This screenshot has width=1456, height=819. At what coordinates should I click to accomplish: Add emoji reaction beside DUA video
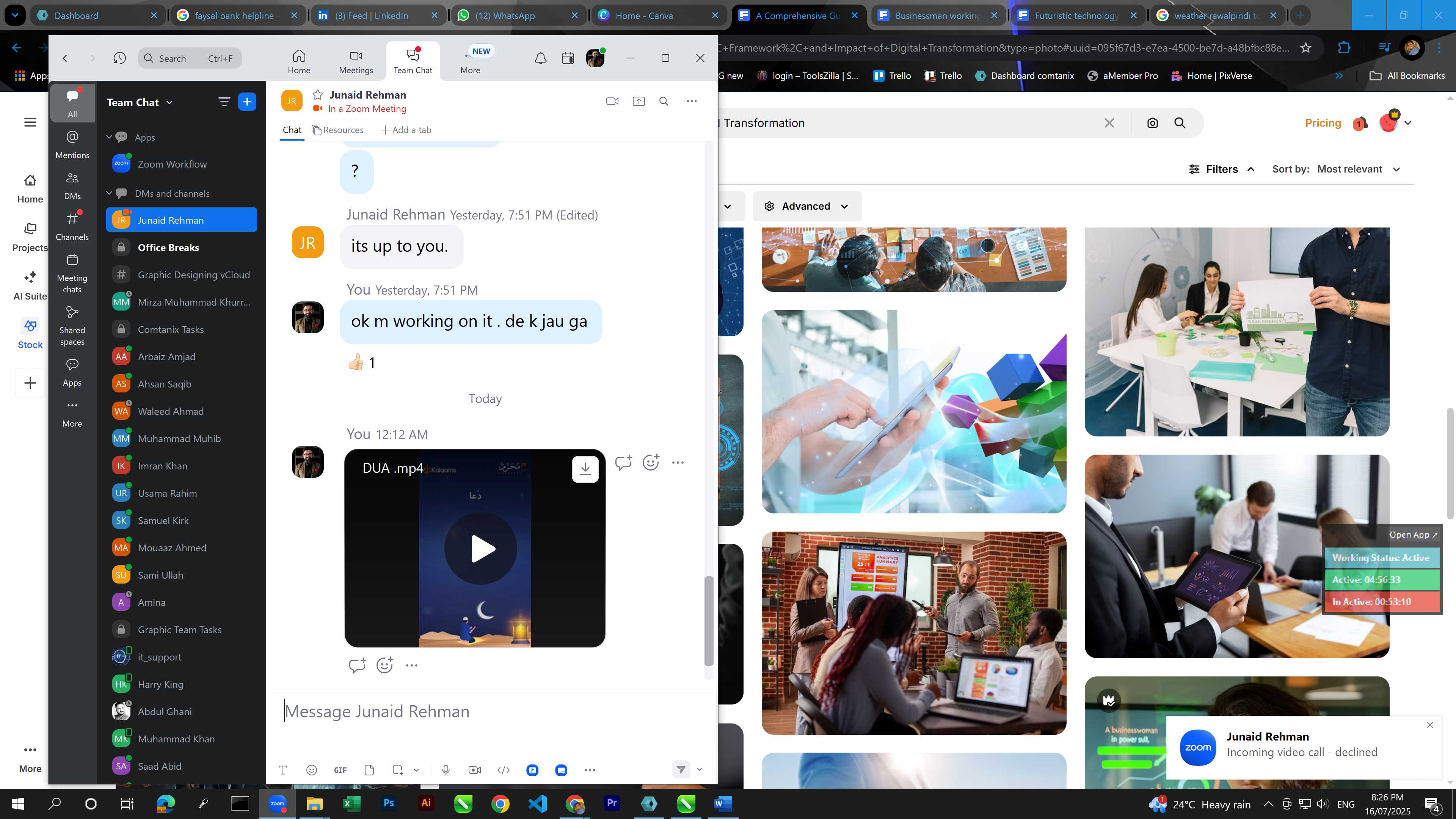click(x=651, y=462)
